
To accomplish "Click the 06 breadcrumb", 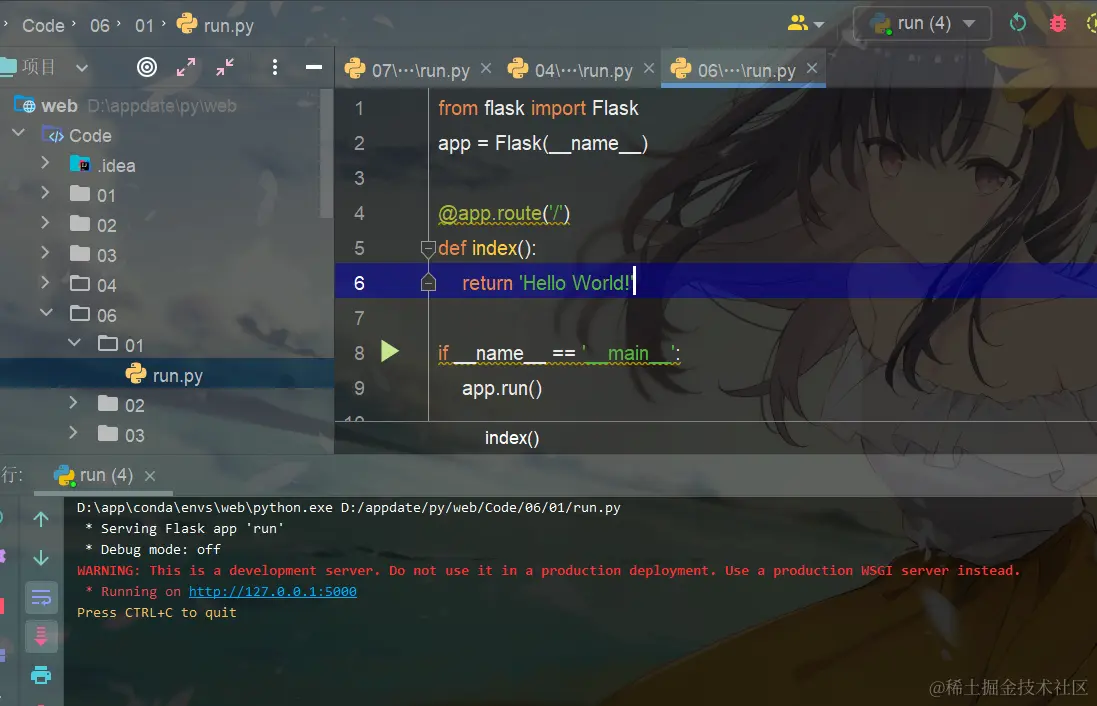I will [100, 26].
